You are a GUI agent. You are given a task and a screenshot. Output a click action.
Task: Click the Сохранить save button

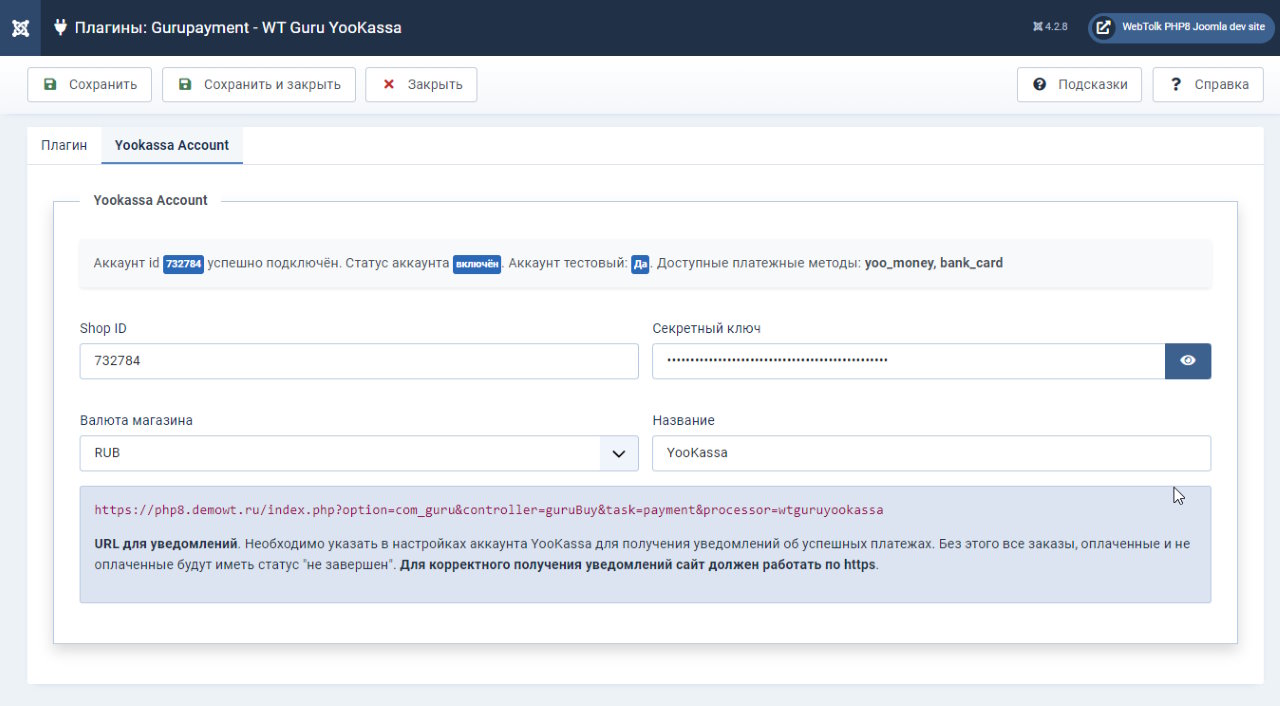pos(89,85)
